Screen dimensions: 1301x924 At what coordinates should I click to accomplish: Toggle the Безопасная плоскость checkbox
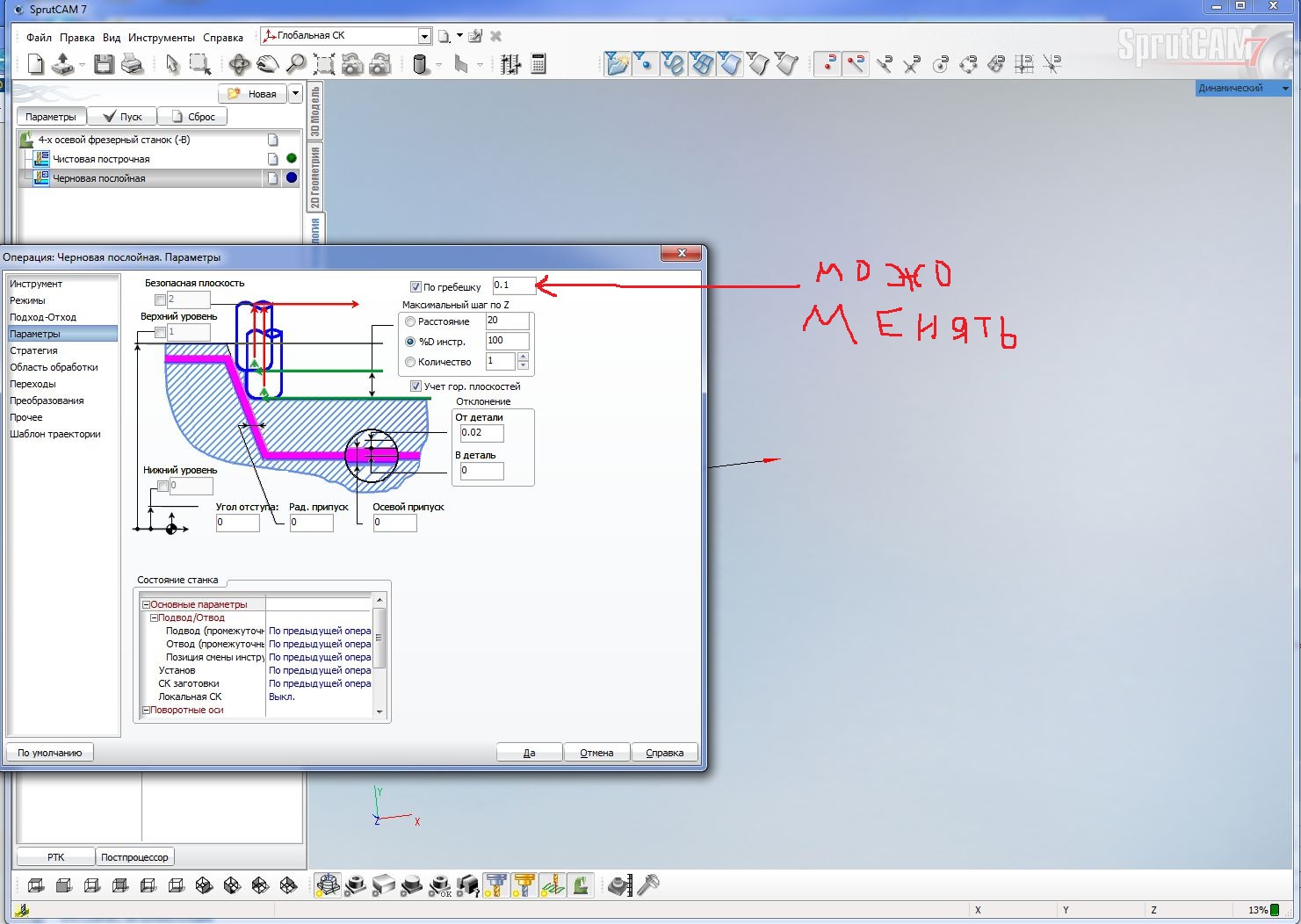coord(160,300)
